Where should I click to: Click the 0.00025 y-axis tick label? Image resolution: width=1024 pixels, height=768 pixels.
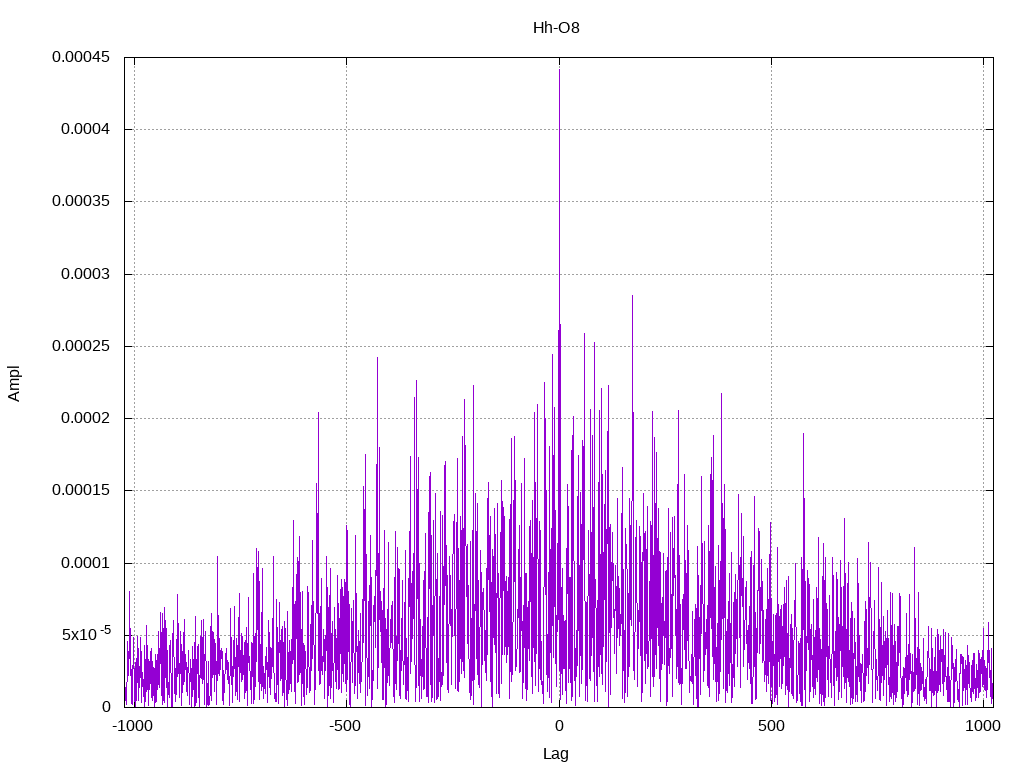81,346
